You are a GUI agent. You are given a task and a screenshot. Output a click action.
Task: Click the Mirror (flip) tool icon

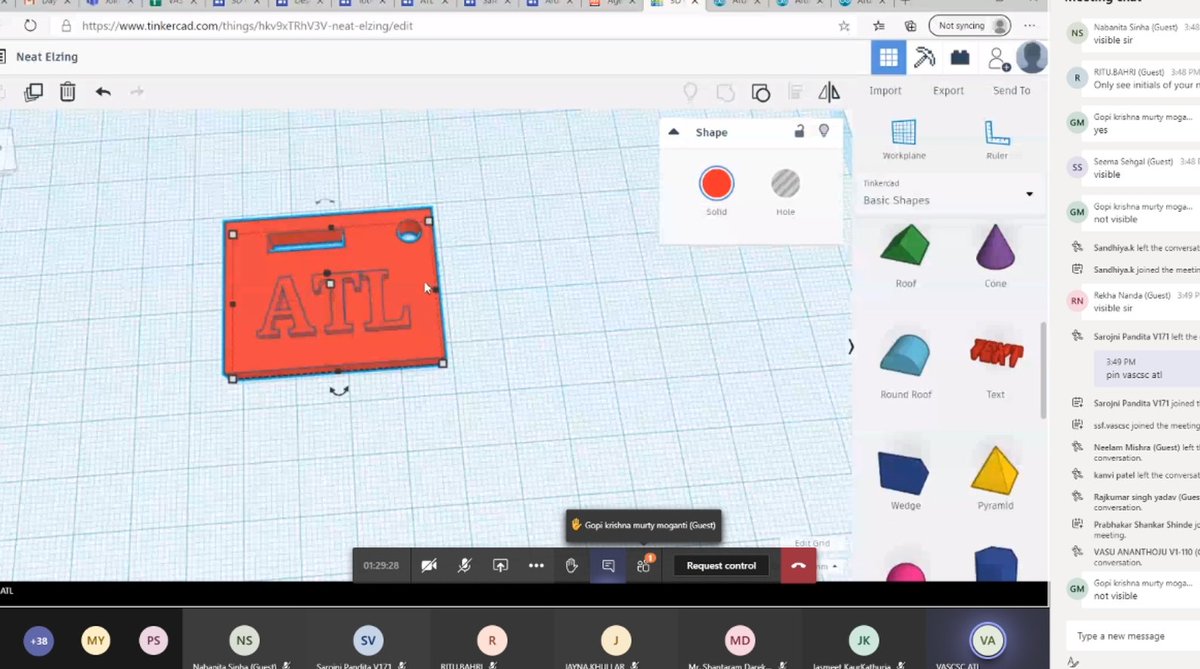pos(829,92)
